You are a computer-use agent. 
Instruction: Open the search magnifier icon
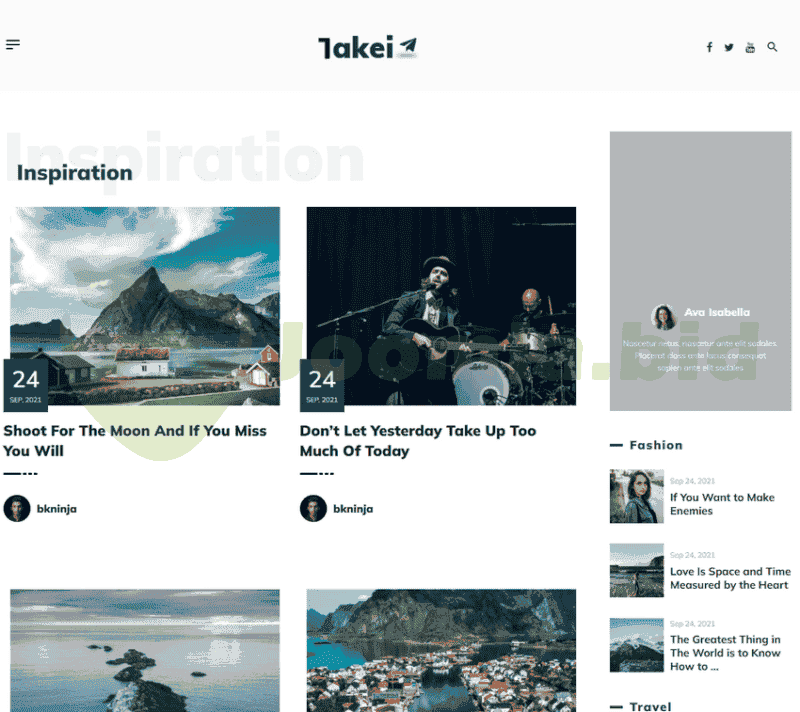pyautogui.click(x=772, y=47)
